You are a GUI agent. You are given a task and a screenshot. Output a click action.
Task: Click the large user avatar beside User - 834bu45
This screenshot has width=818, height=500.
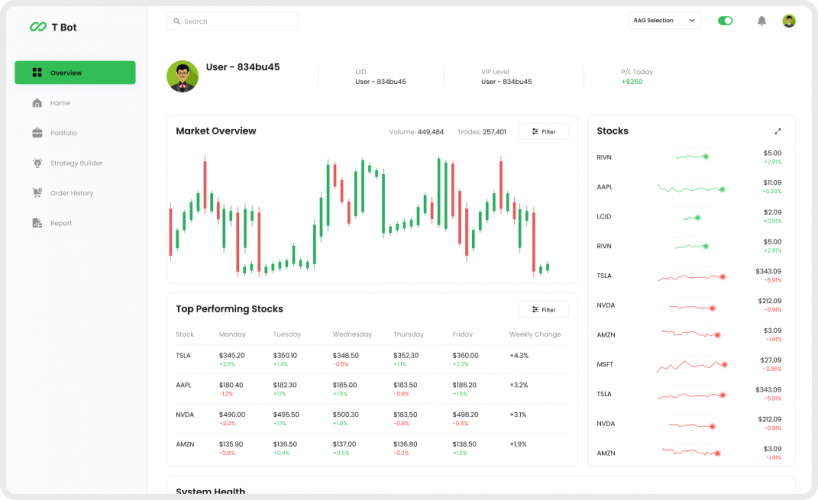pyautogui.click(x=183, y=76)
